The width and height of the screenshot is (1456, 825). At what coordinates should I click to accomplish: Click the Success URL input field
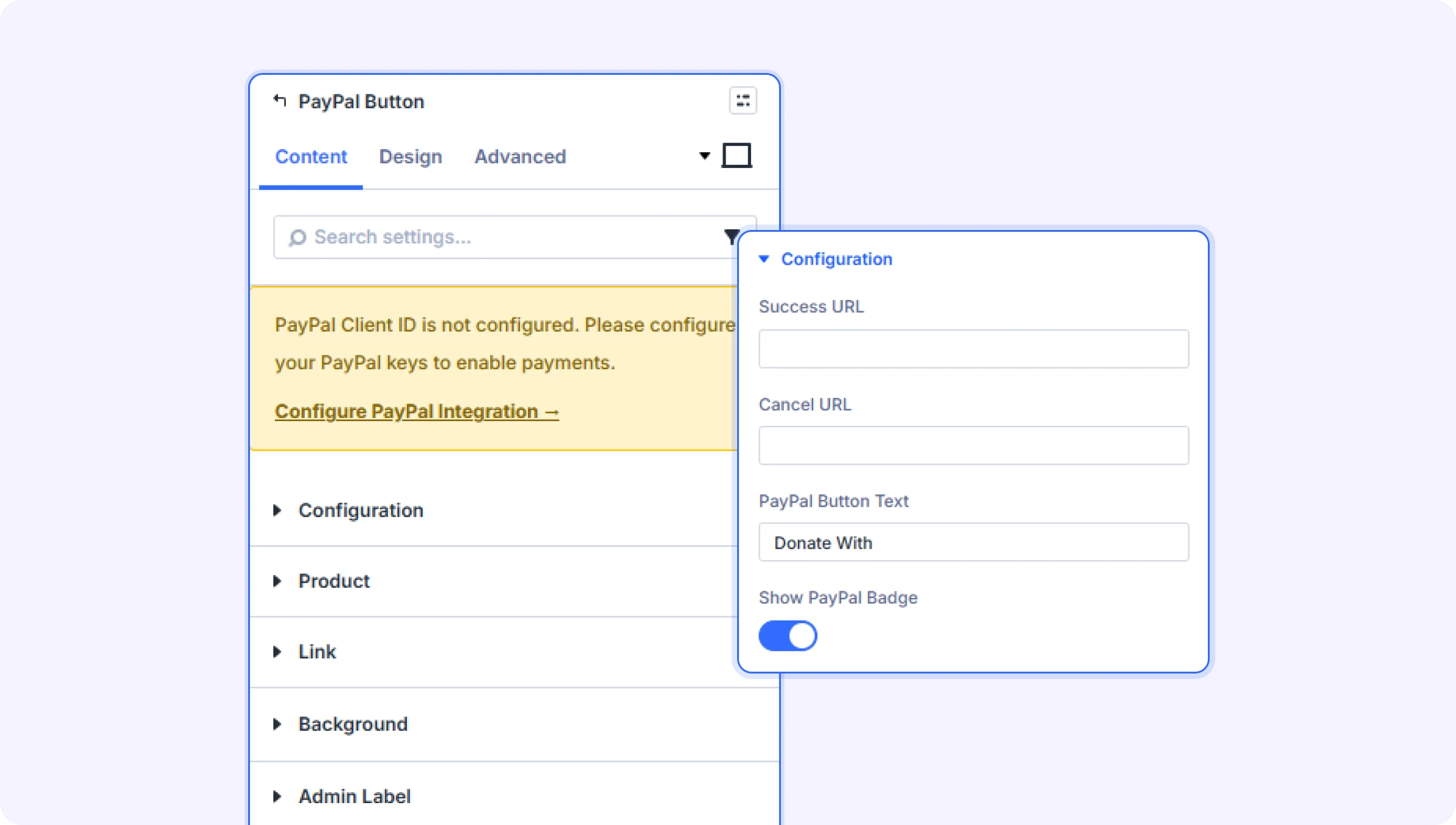point(973,349)
